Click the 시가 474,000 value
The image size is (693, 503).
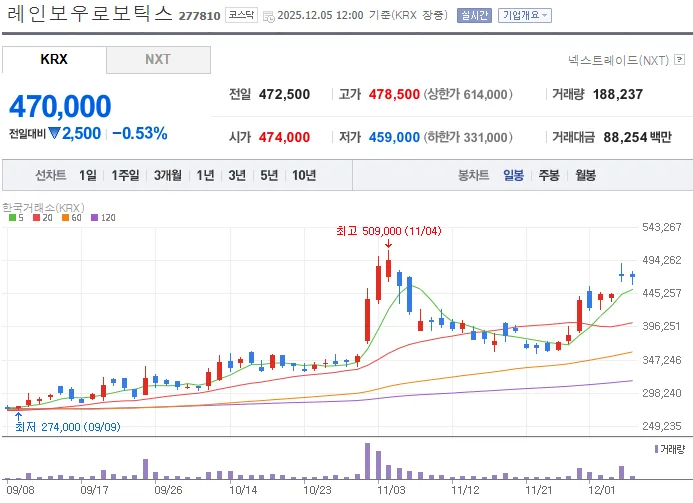284,137
